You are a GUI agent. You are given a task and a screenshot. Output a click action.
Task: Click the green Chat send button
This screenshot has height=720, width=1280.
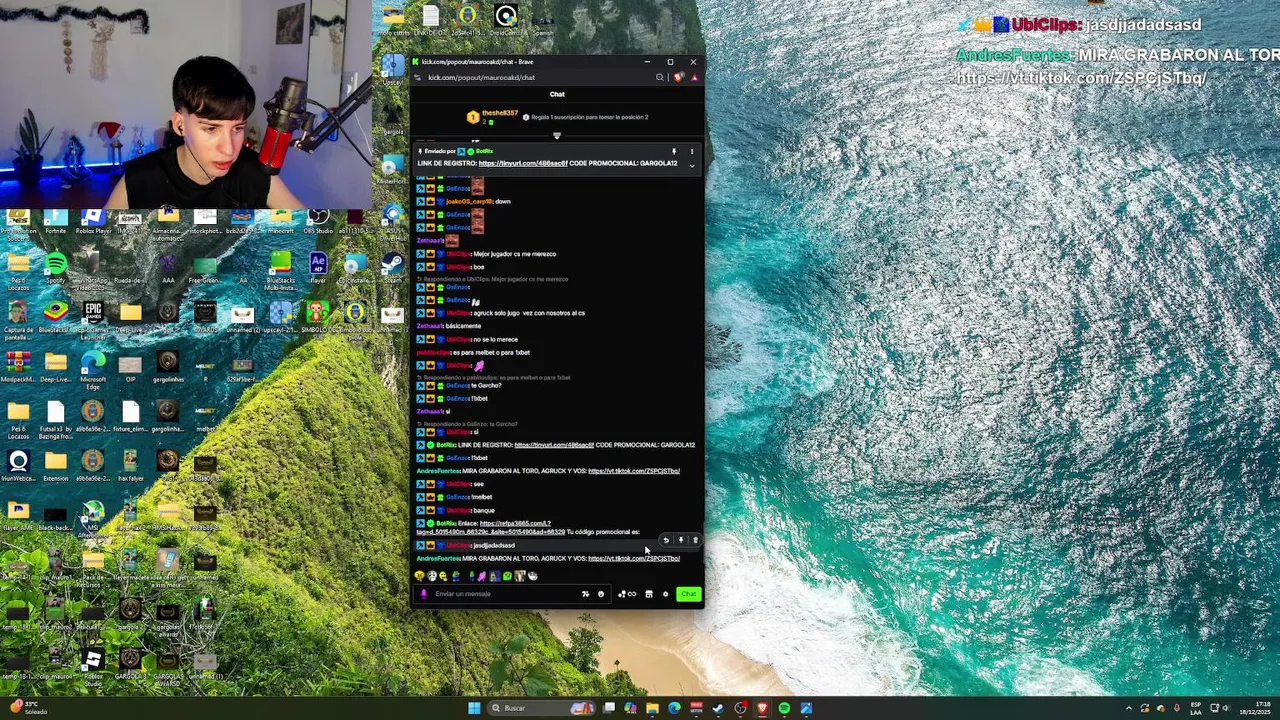(689, 594)
